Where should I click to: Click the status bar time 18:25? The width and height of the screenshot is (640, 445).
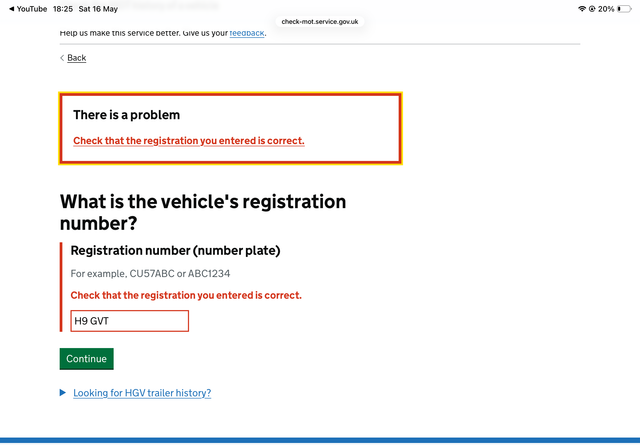63,9
